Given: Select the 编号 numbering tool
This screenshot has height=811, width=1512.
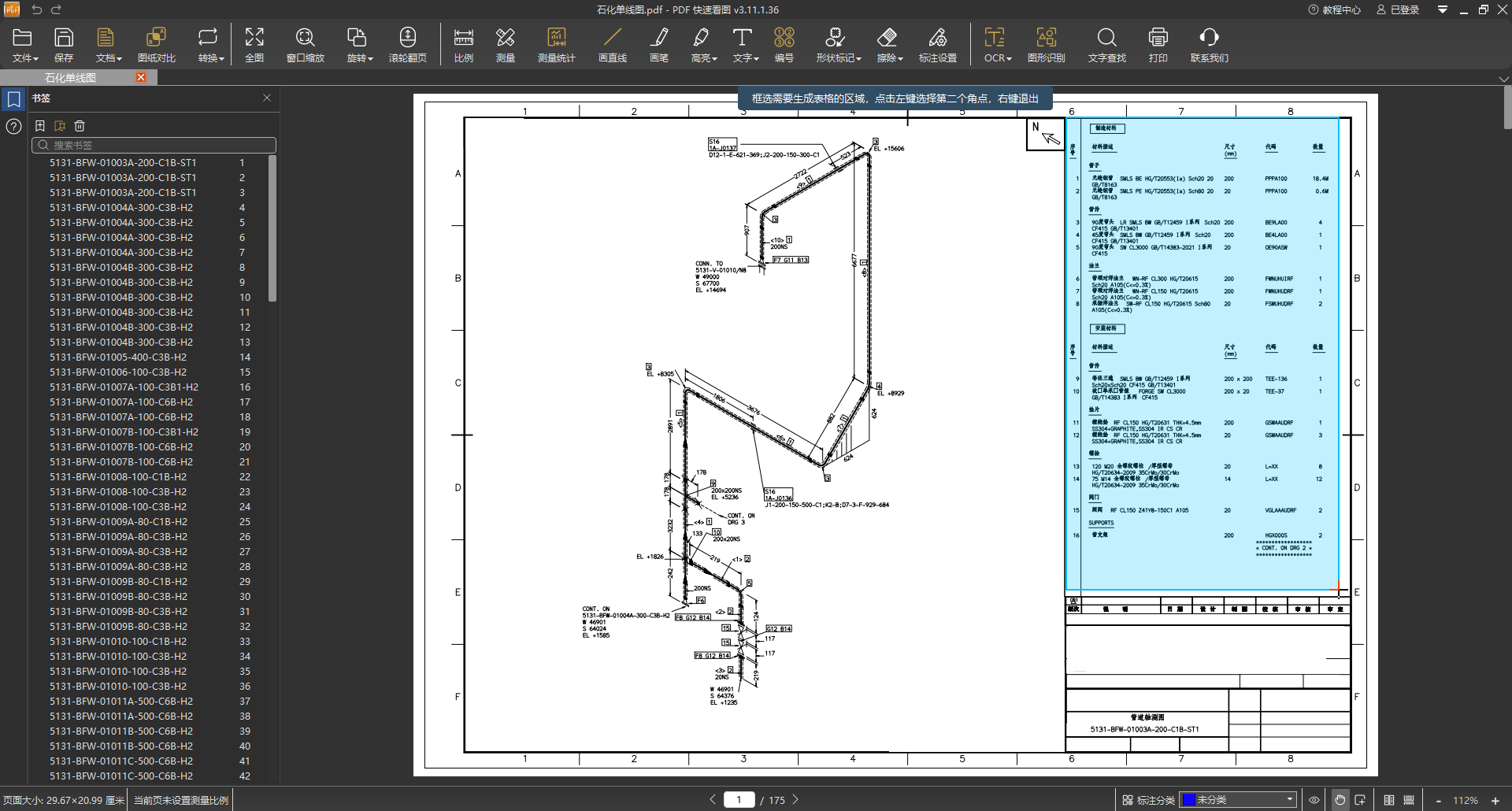Looking at the screenshot, I should [x=784, y=45].
